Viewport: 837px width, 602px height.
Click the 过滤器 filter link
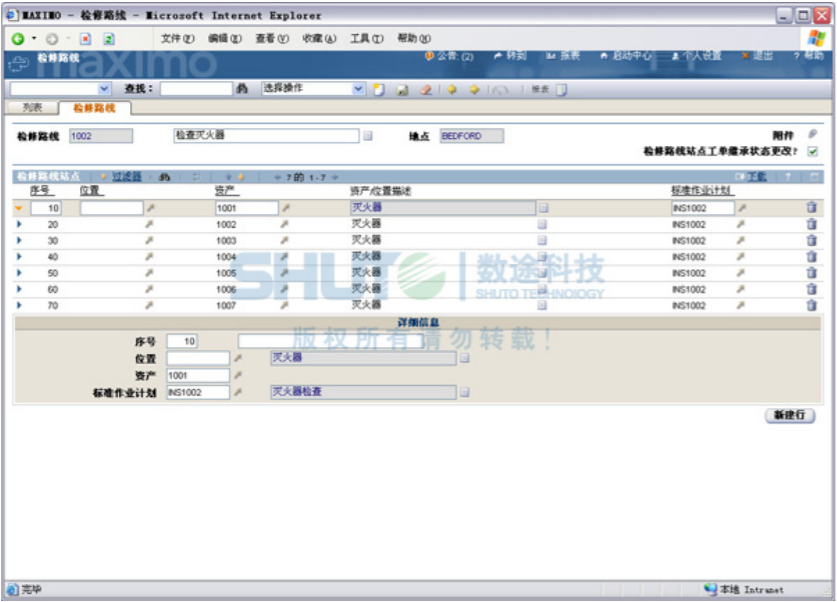click(x=127, y=177)
